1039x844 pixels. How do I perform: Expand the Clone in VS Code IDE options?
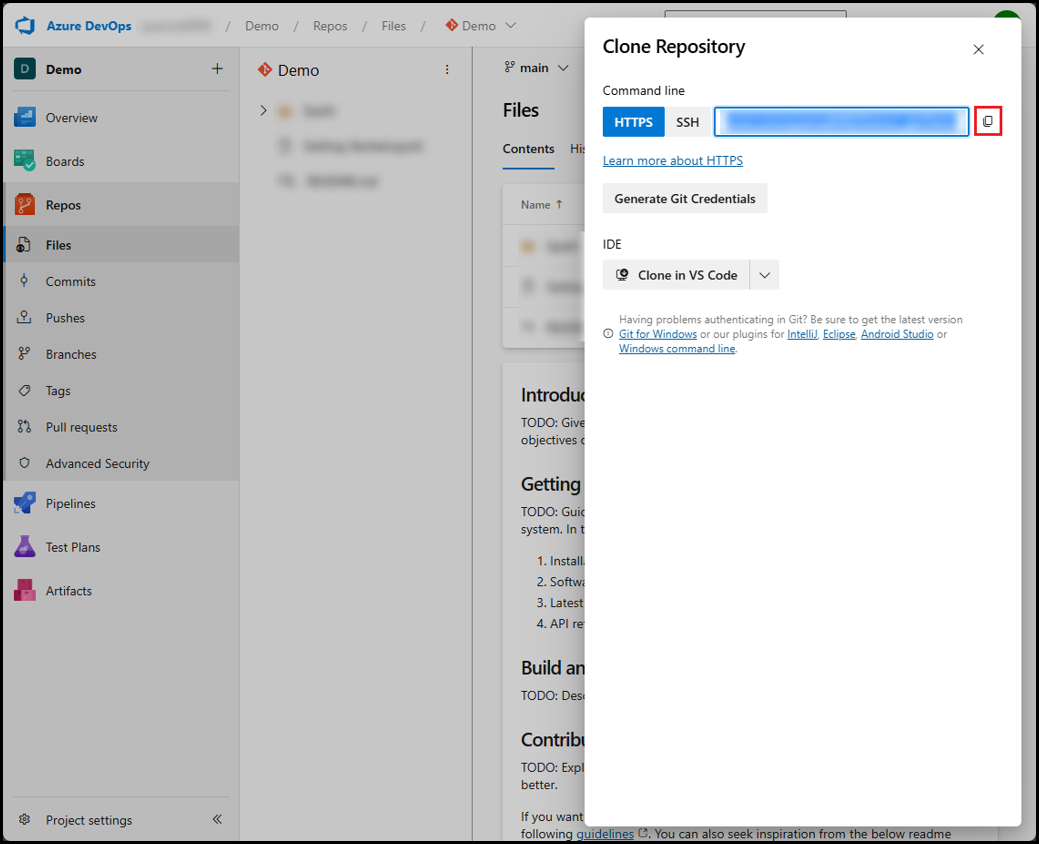click(x=764, y=275)
